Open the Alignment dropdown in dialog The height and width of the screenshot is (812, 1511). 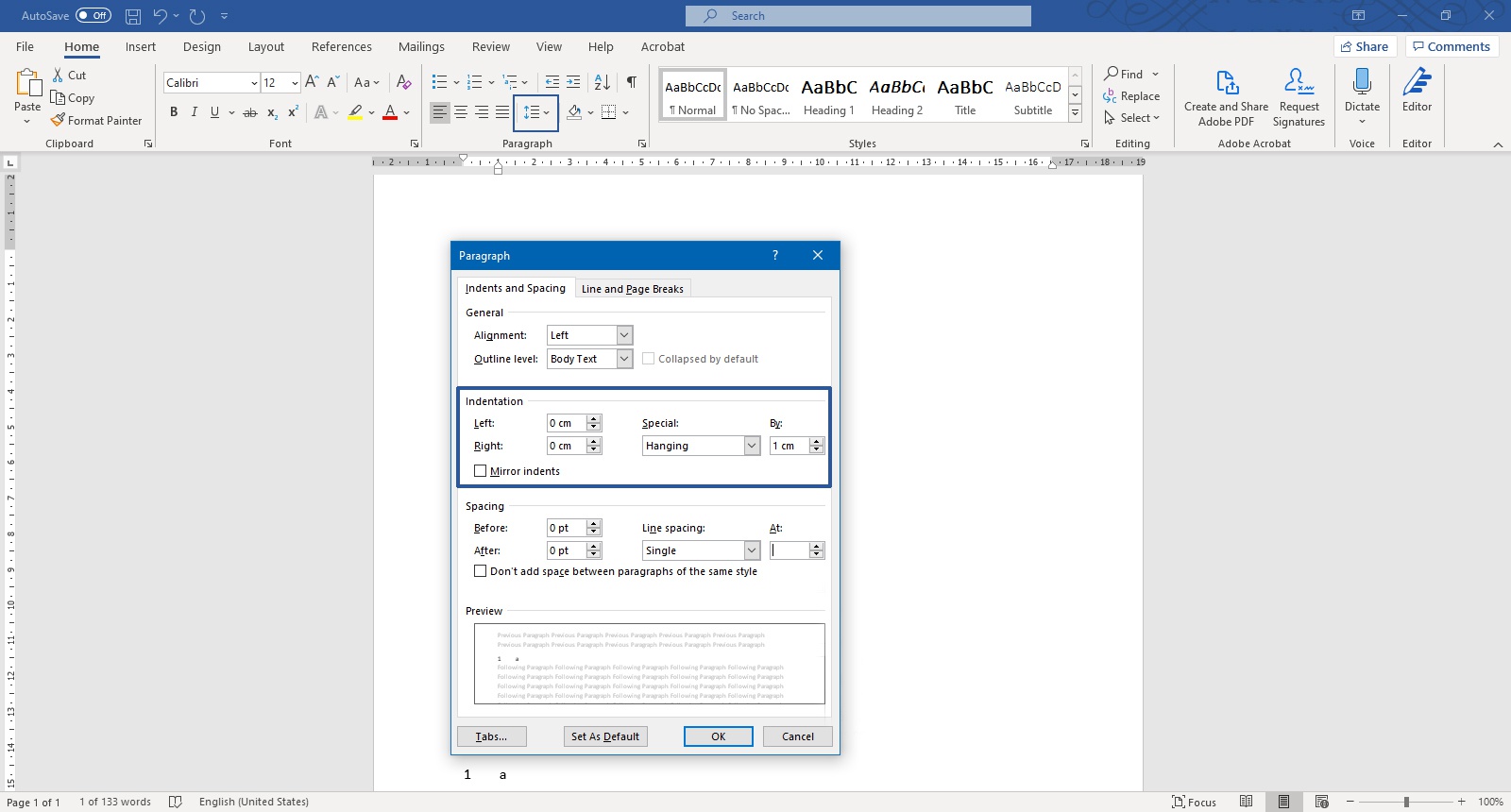(x=624, y=335)
